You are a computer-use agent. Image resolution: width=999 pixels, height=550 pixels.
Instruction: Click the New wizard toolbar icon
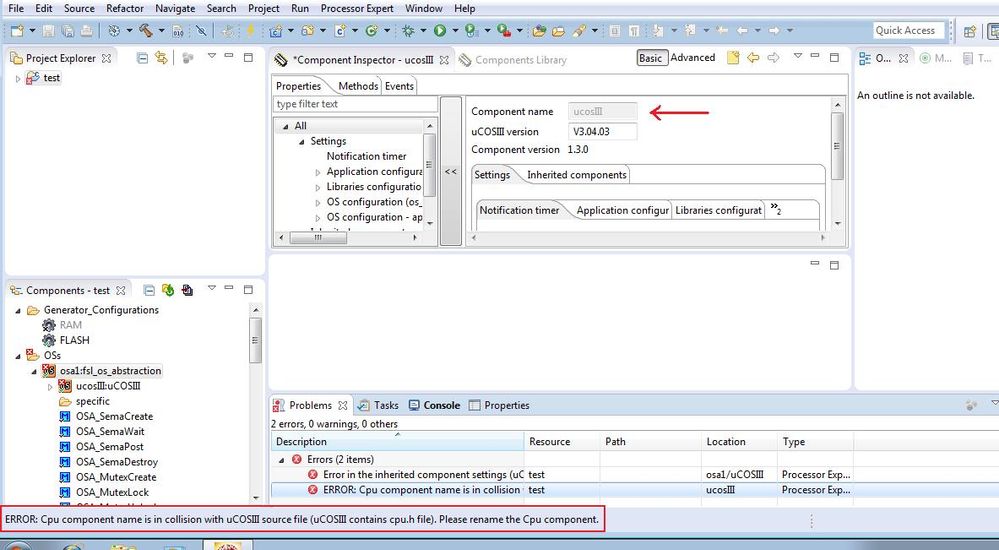(x=18, y=30)
